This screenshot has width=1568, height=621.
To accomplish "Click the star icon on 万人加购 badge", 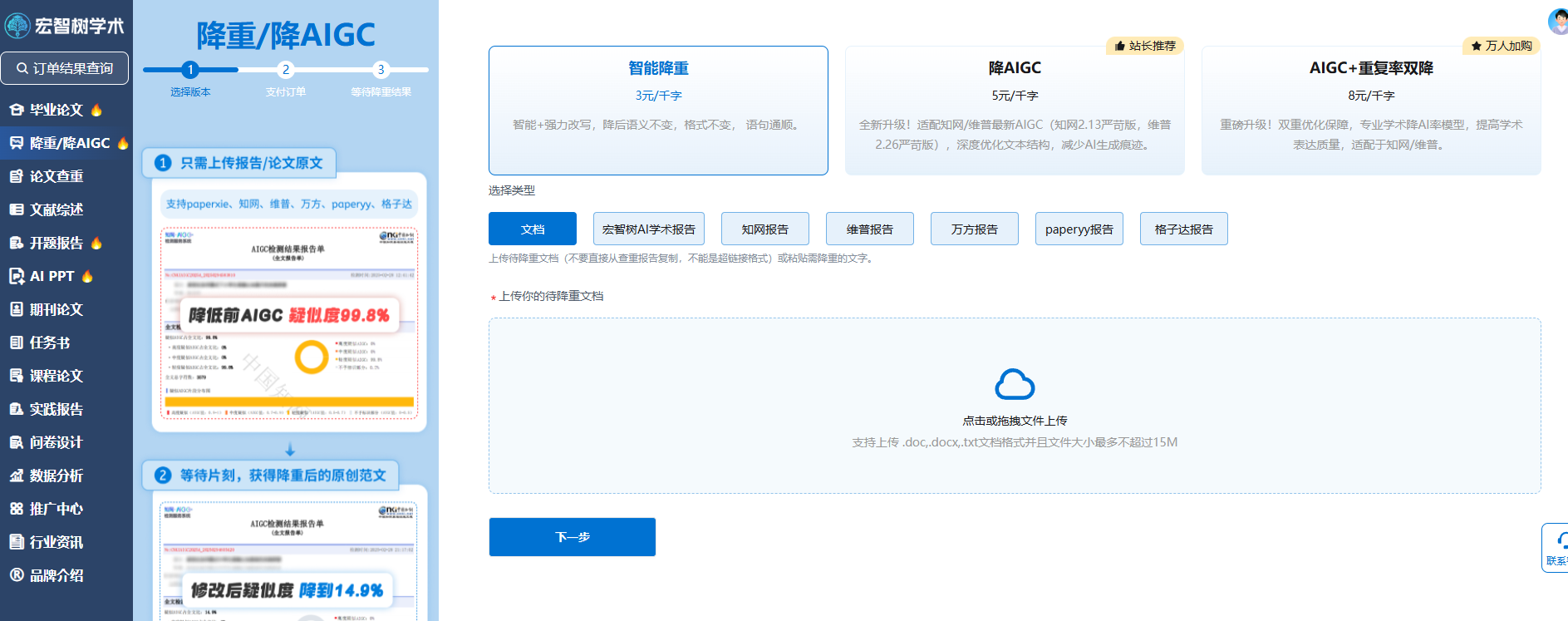I will click(1476, 46).
